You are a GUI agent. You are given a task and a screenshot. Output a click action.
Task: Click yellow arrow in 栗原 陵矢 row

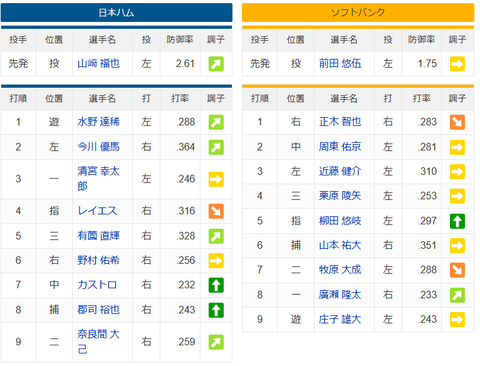(457, 196)
